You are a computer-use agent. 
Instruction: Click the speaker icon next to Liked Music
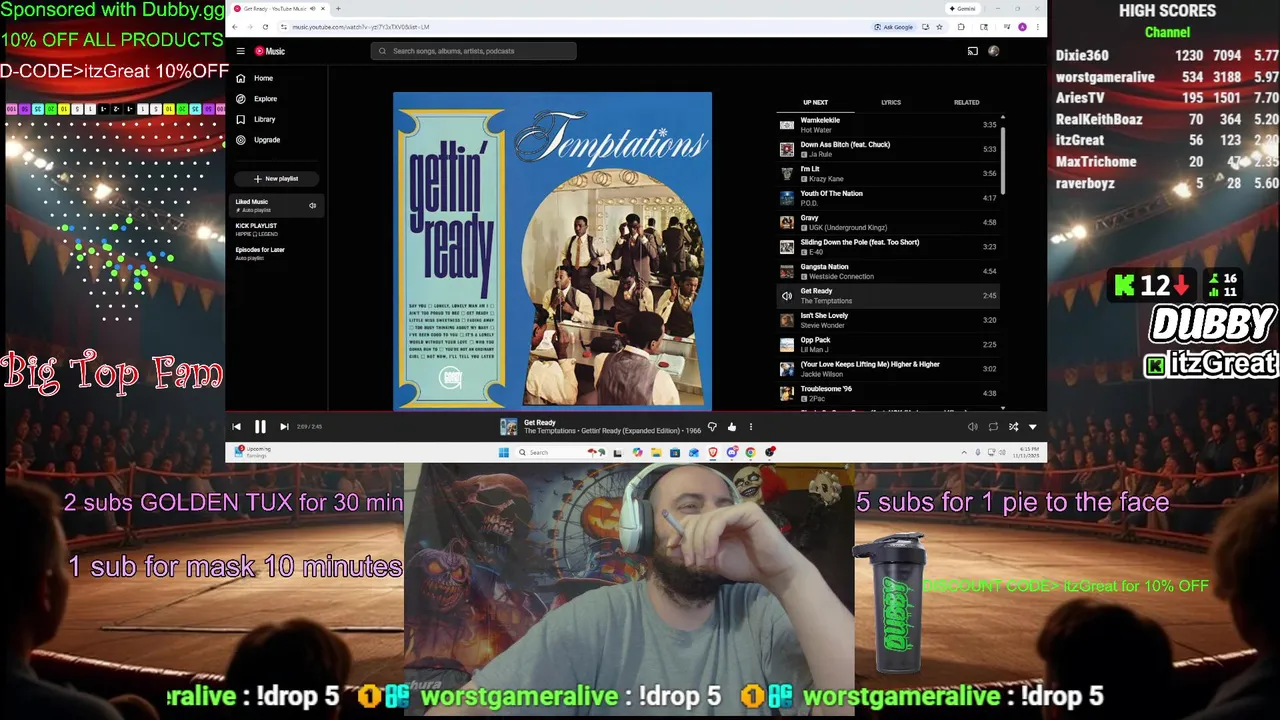312,206
